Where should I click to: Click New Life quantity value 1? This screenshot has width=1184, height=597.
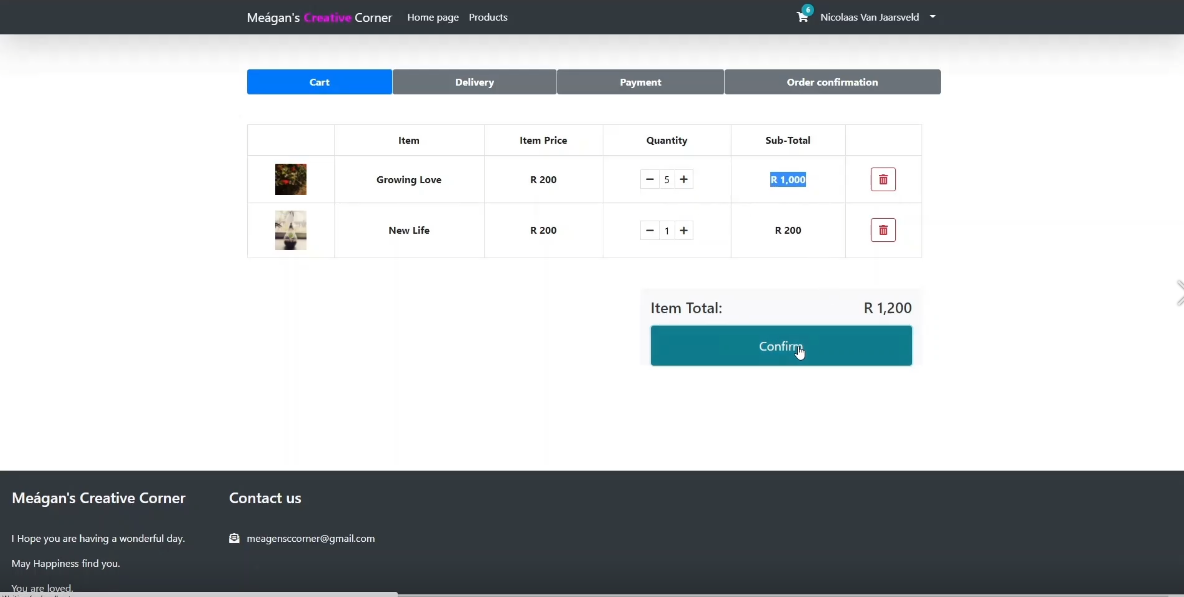667,230
